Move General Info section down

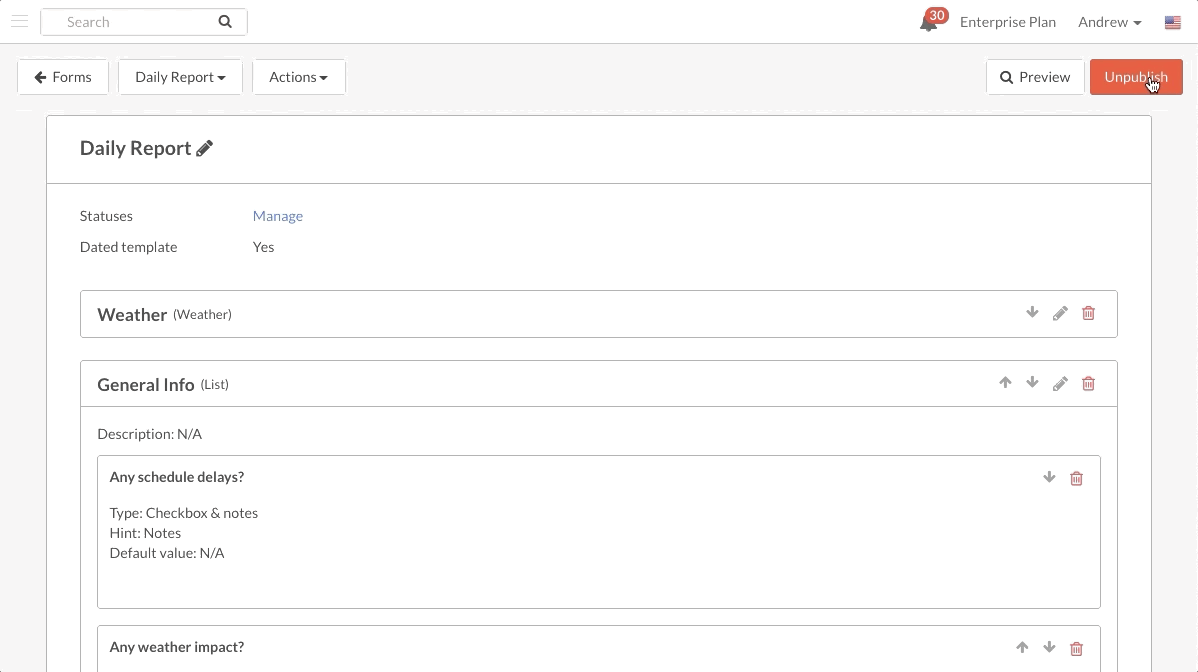tap(1032, 383)
